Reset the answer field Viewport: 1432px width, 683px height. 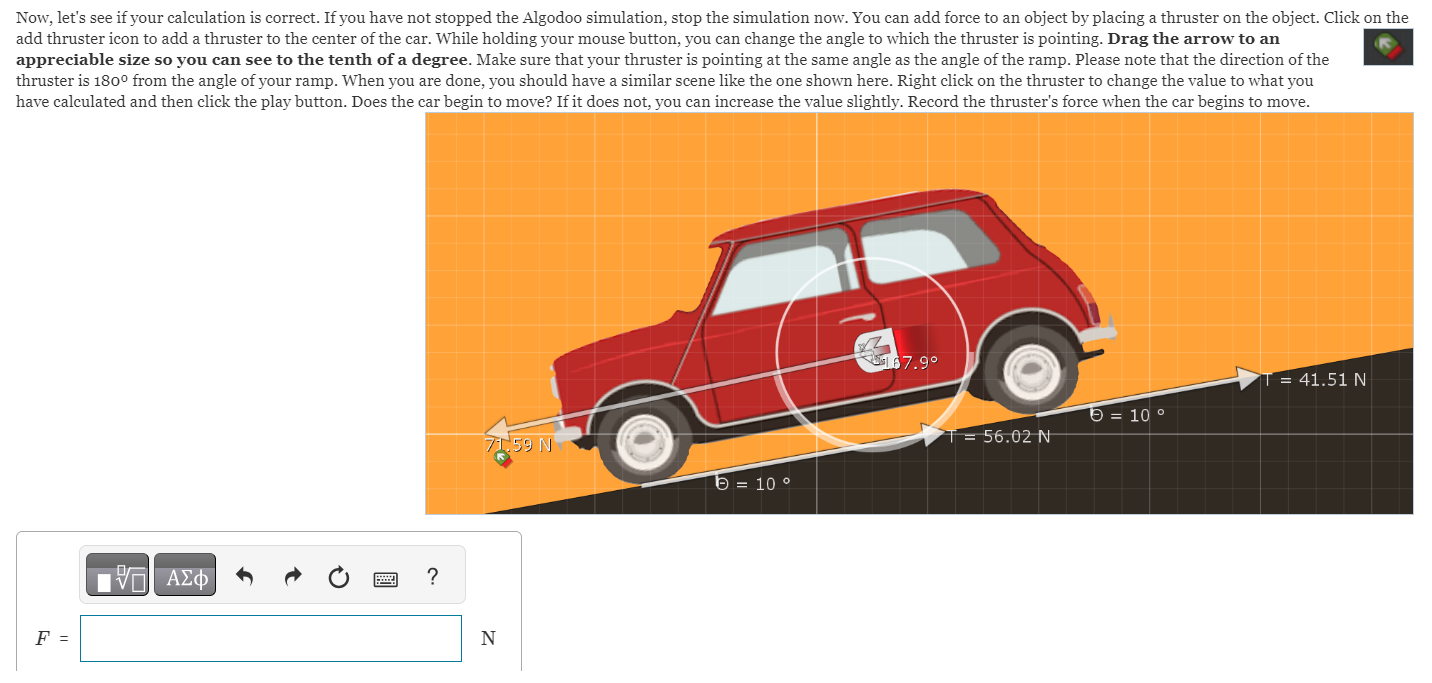339,576
